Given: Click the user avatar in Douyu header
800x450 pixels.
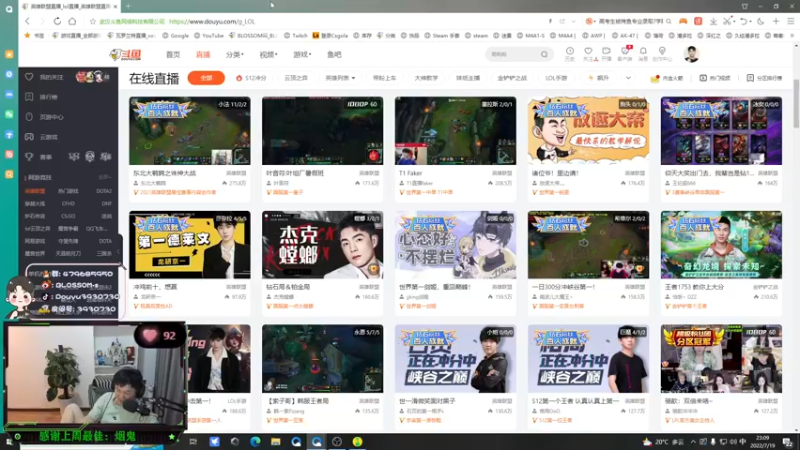Looking at the screenshot, I should point(691,54).
